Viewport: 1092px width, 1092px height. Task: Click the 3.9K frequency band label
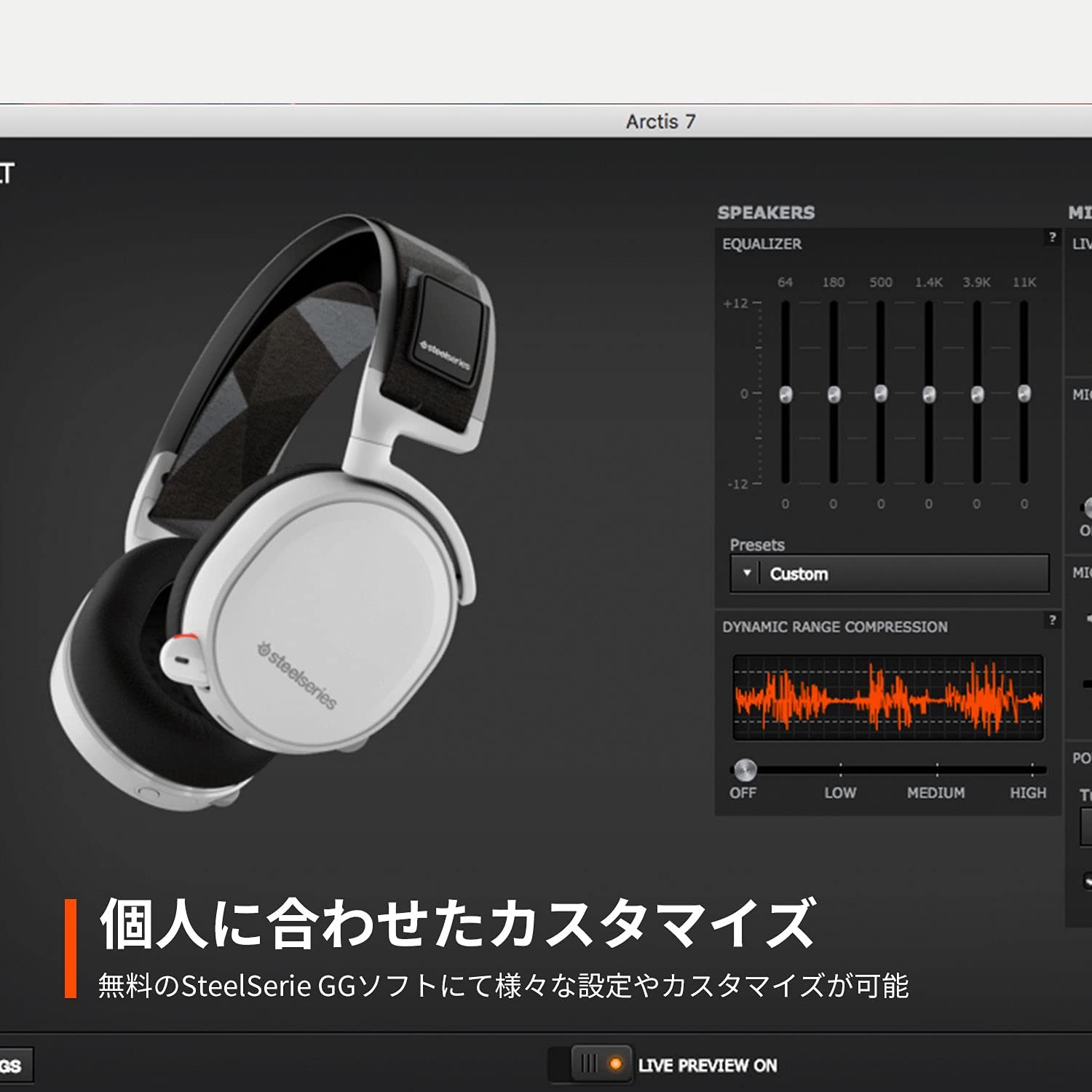tap(977, 282)
